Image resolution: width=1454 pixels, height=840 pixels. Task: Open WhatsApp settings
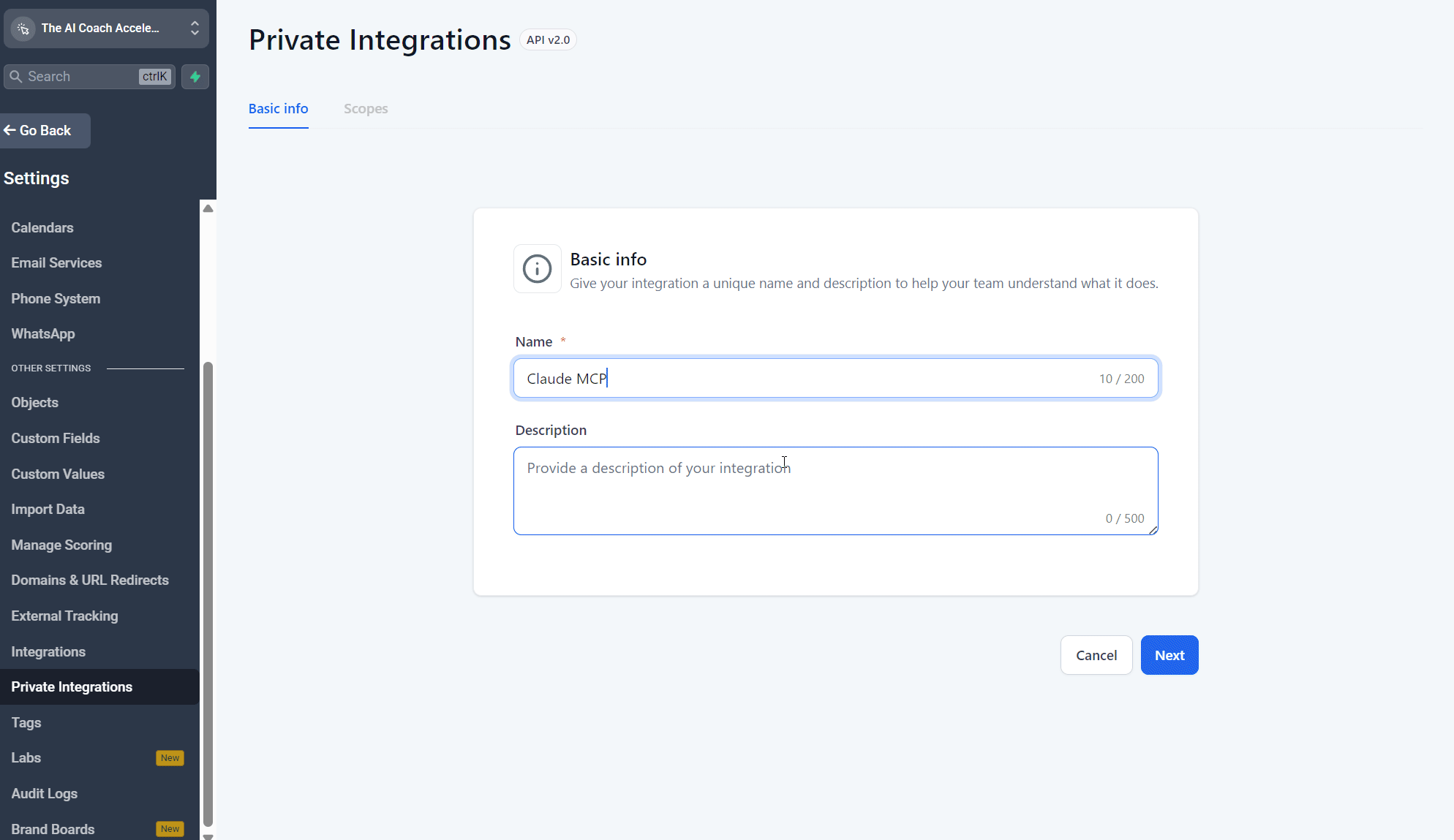(x=43, y=334)
